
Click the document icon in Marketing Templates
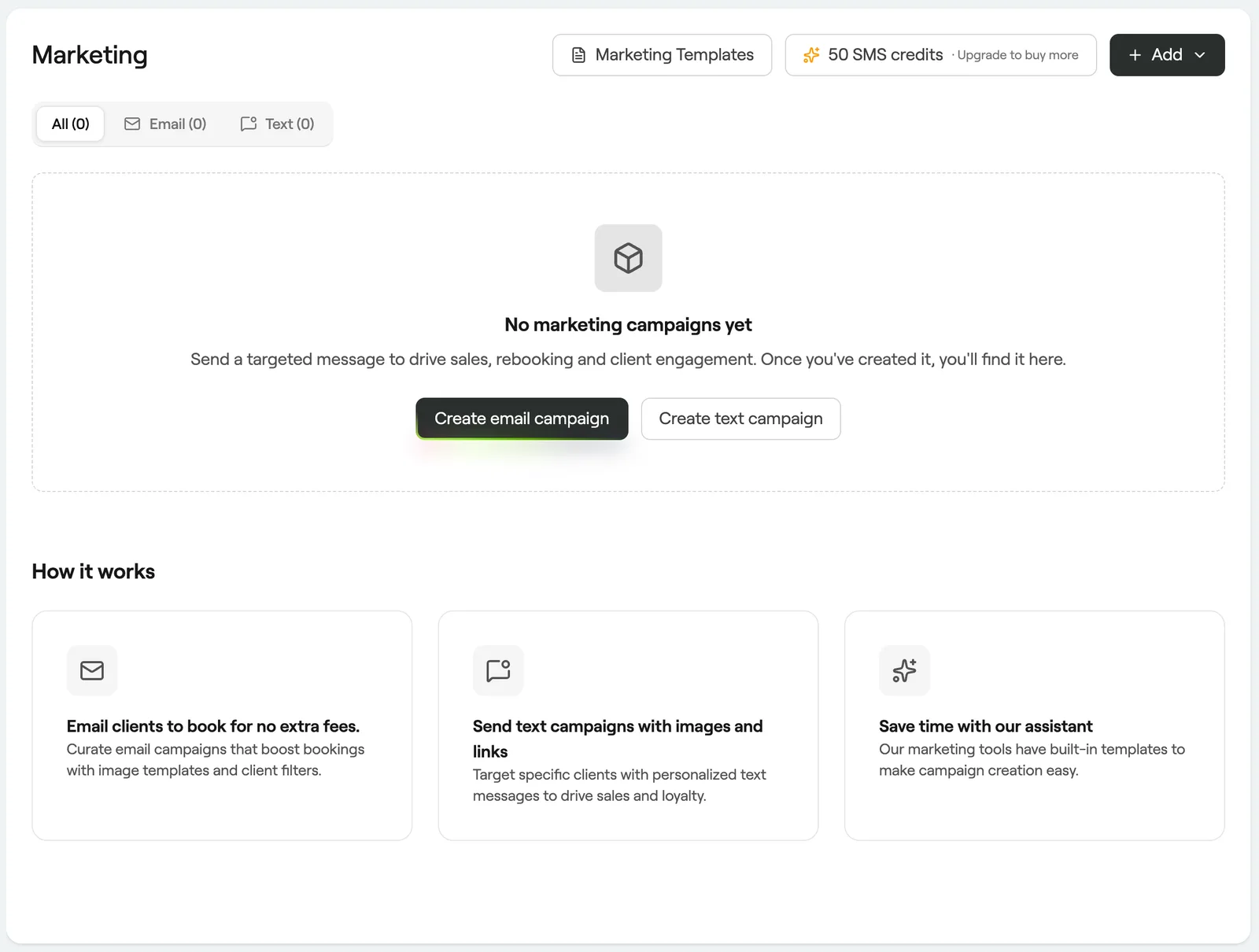coord(578,55)
